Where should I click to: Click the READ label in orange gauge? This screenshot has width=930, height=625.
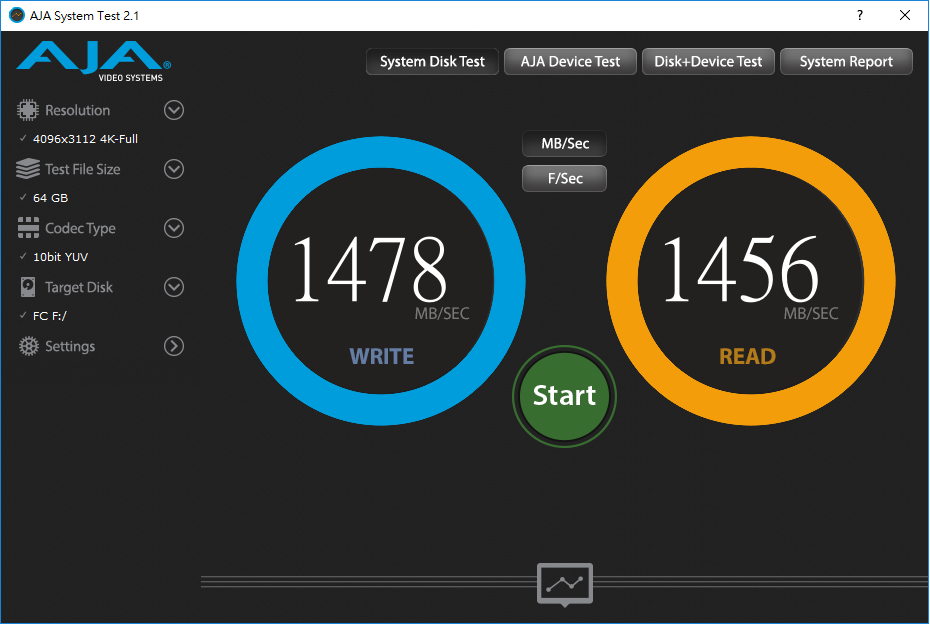(x=747, y=356)
